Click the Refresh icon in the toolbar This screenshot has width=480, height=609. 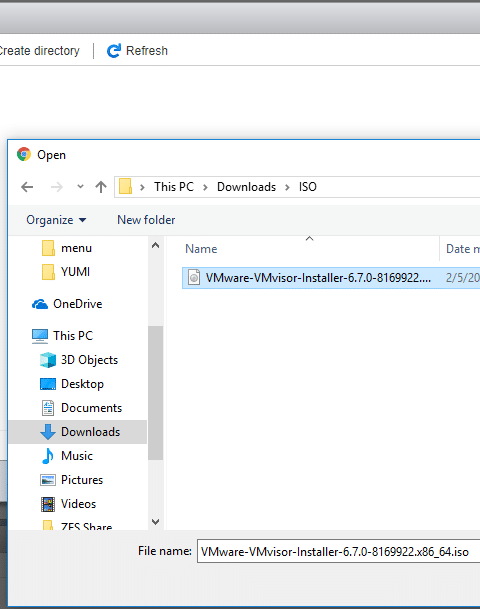(114, 51)
